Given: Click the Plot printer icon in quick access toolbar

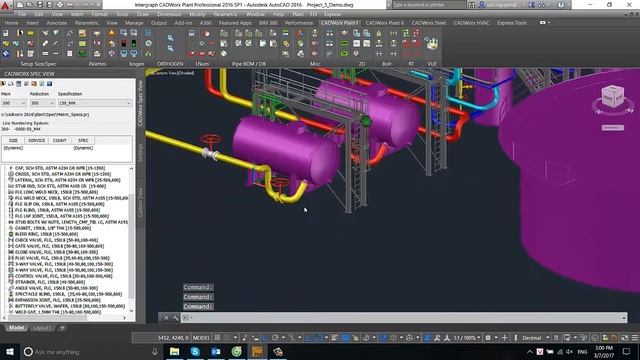Looking at the screenshot, I should click(x=60, y=5).
